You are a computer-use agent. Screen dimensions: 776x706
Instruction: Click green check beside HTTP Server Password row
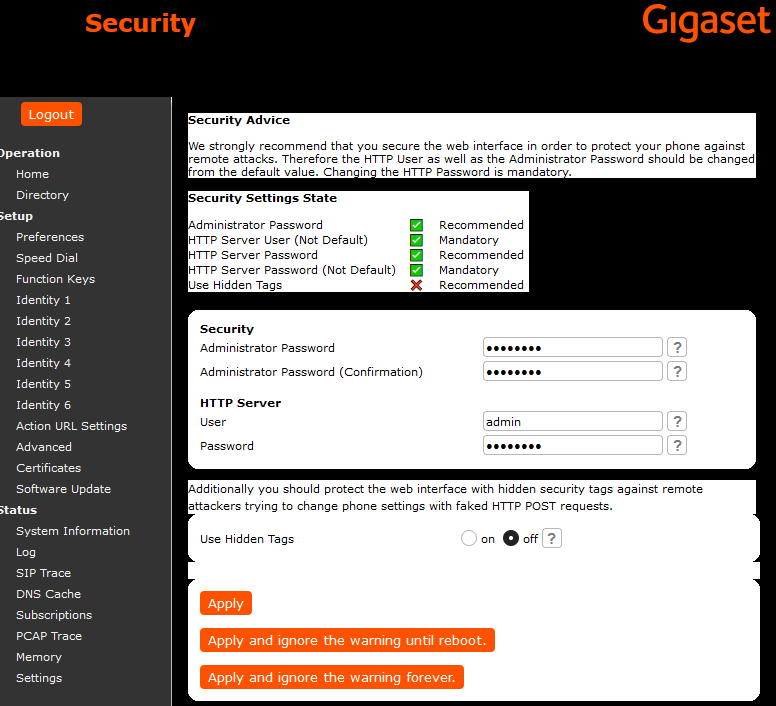tap(416, 255)
